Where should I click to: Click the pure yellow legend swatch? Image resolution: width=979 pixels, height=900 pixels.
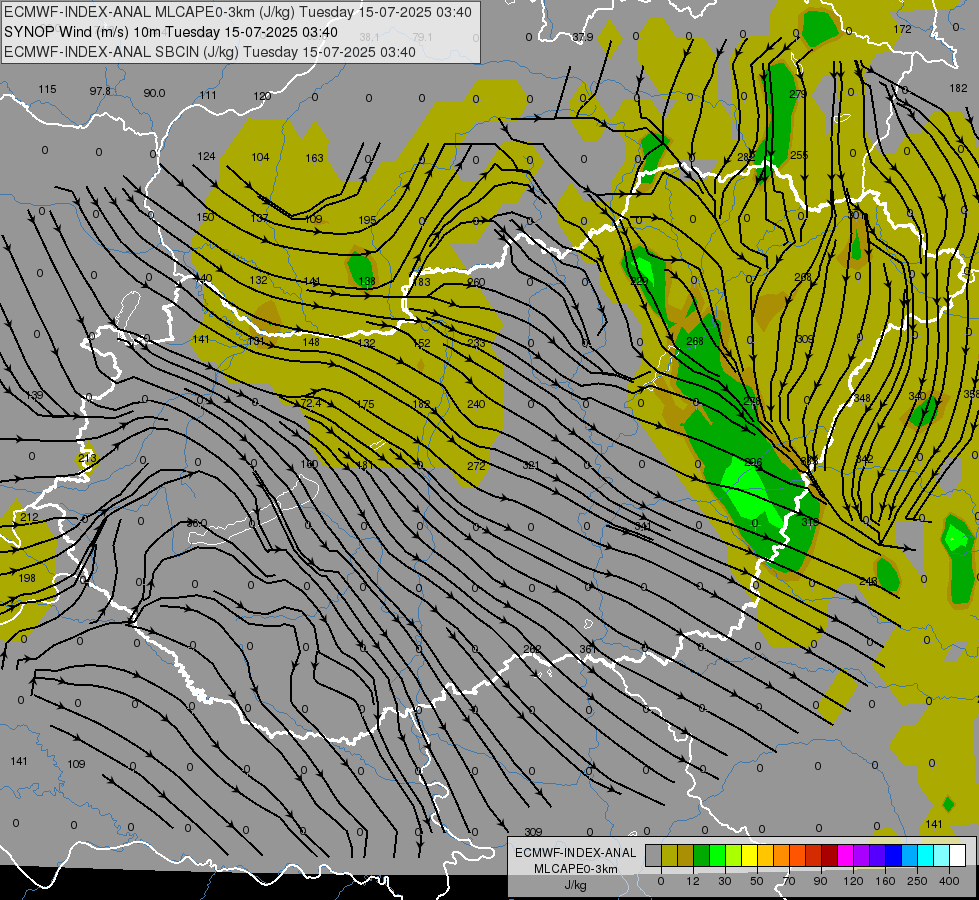click(750, 855)
